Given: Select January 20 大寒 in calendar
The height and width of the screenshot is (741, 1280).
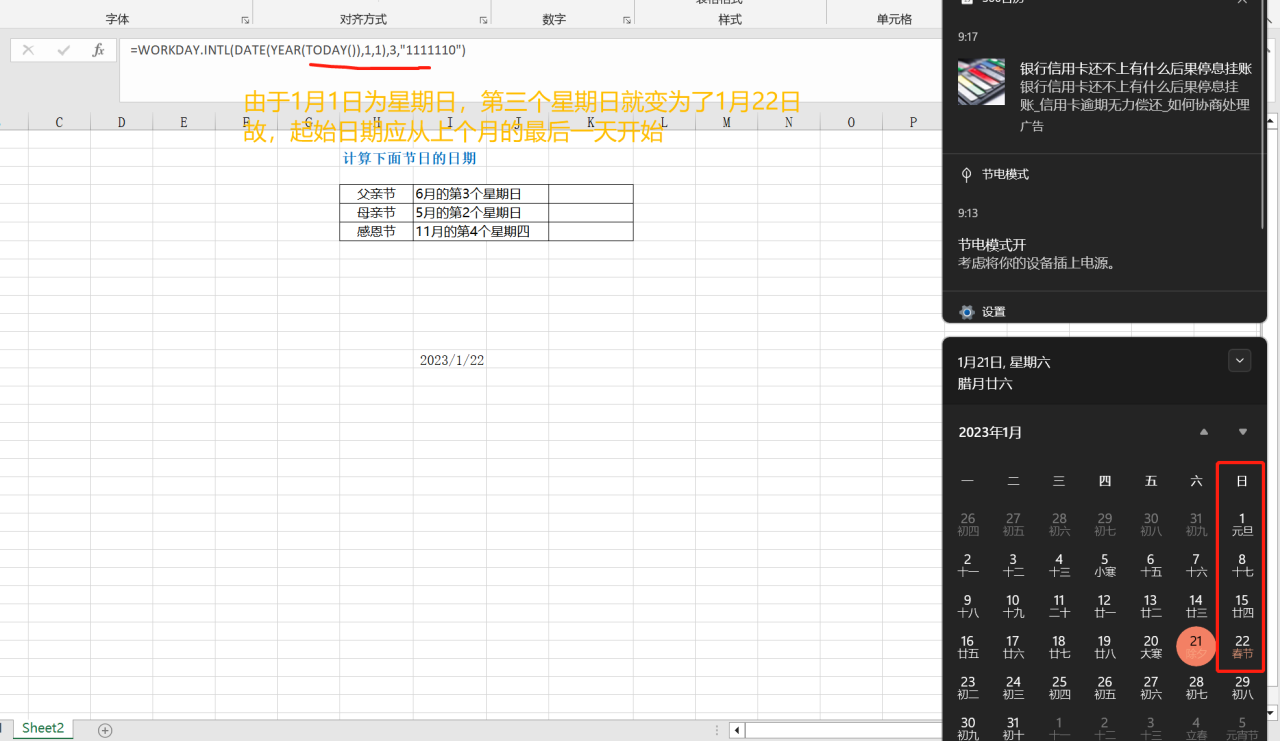Looking at the screenshot, I should 1151,647.
